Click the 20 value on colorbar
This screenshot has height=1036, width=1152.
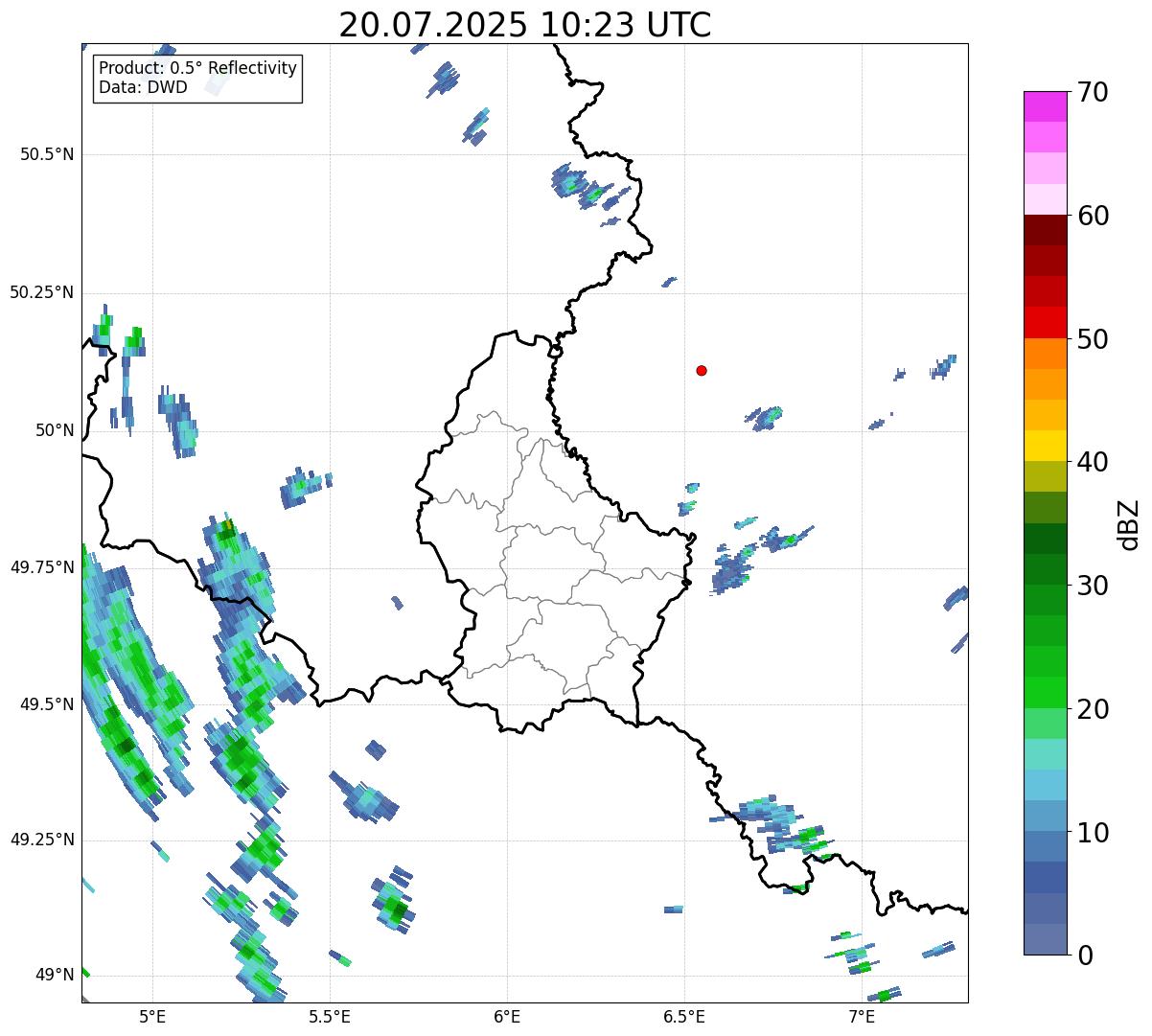(1094, 709)
